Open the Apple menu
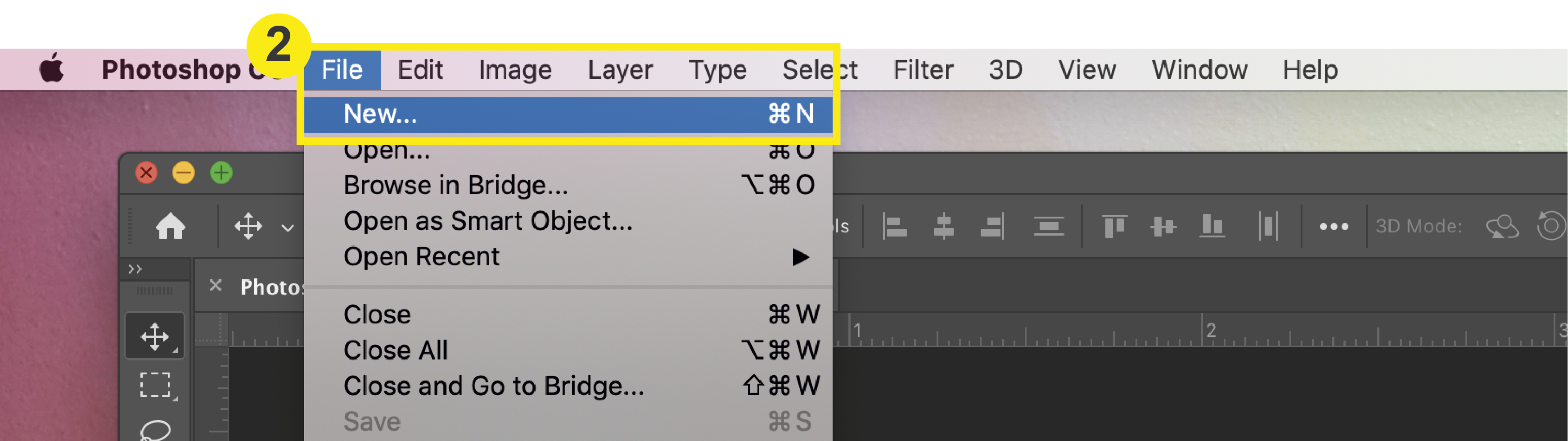The image size is (1568, 441). coord(52,69)
